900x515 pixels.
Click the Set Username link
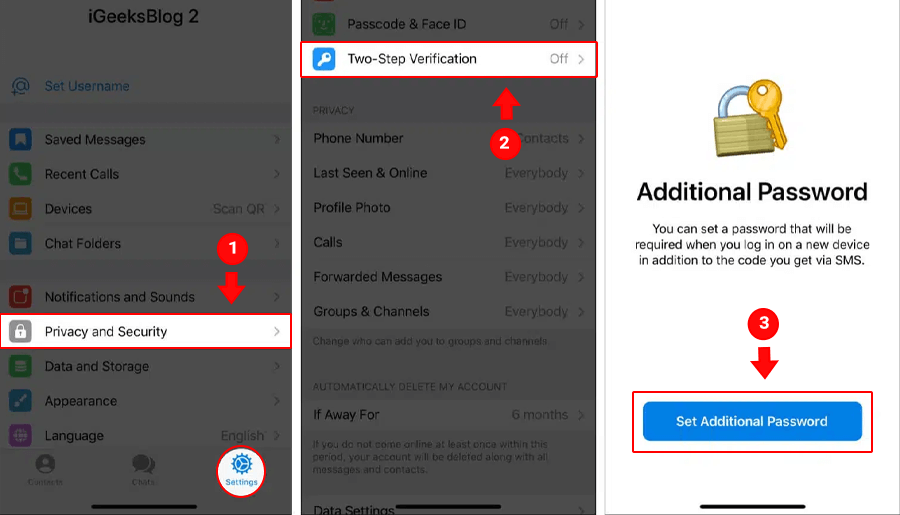pos(87,86)
